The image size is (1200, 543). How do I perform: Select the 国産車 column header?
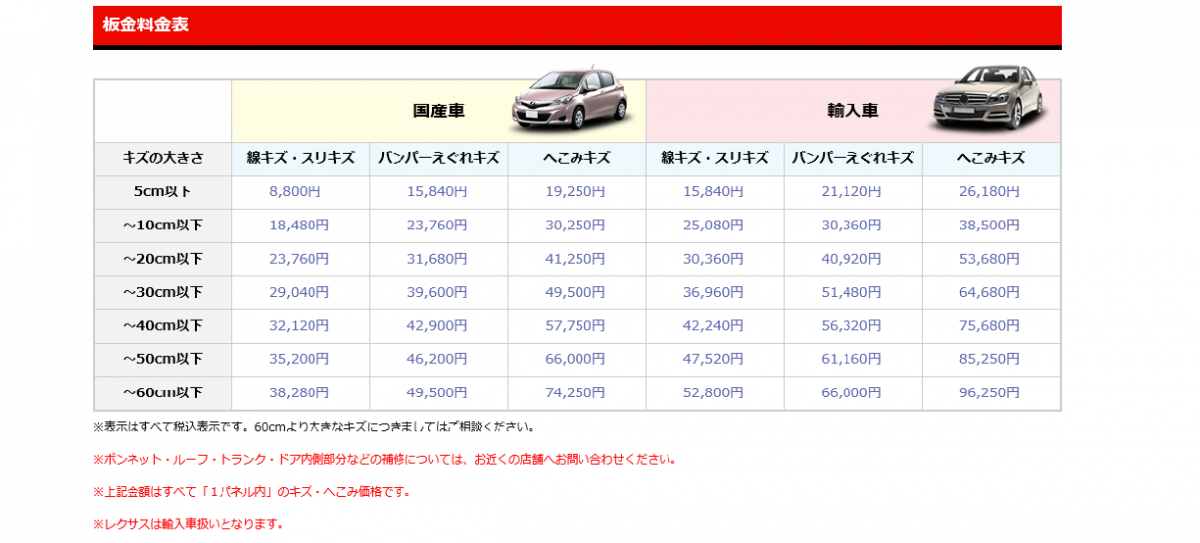pos(439,111)
